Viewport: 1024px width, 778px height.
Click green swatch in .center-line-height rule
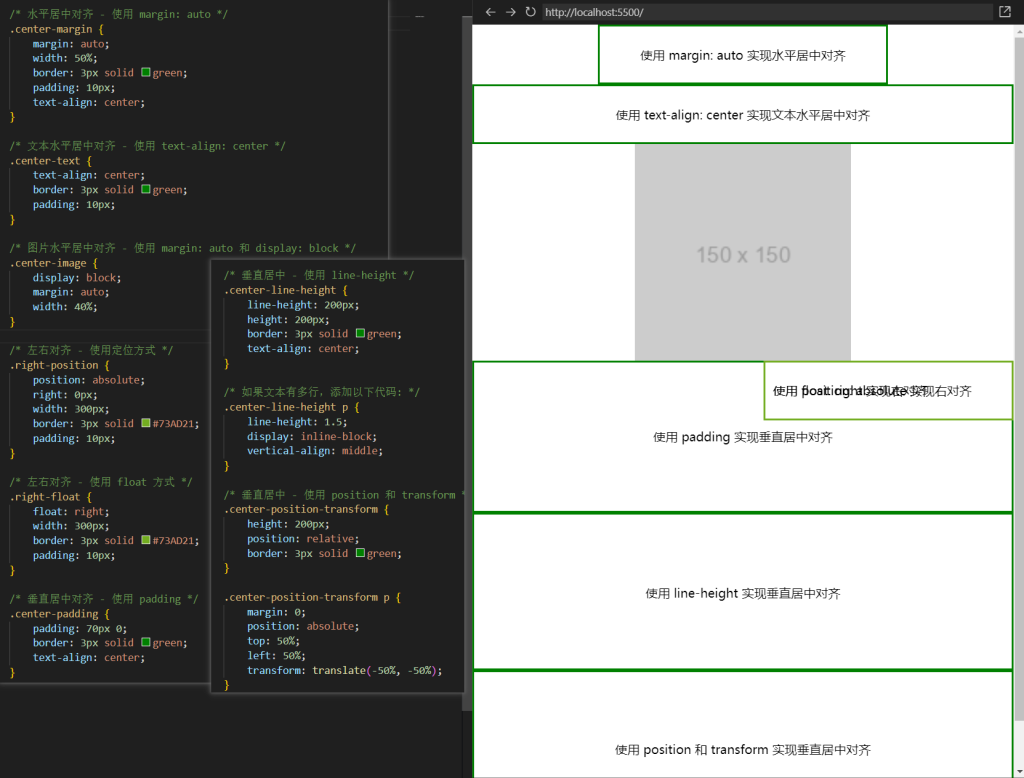361,334
